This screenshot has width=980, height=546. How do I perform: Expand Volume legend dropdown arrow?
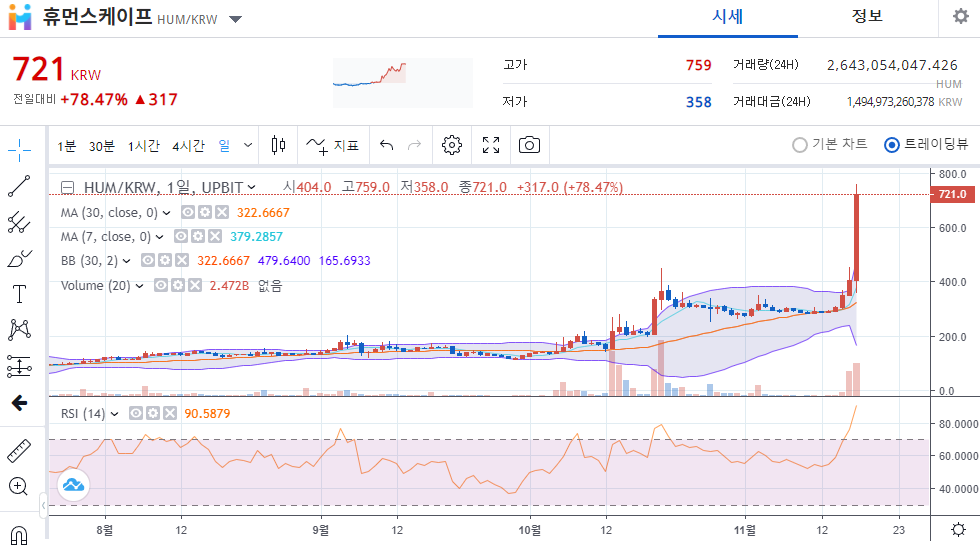(x=139, y=286)
